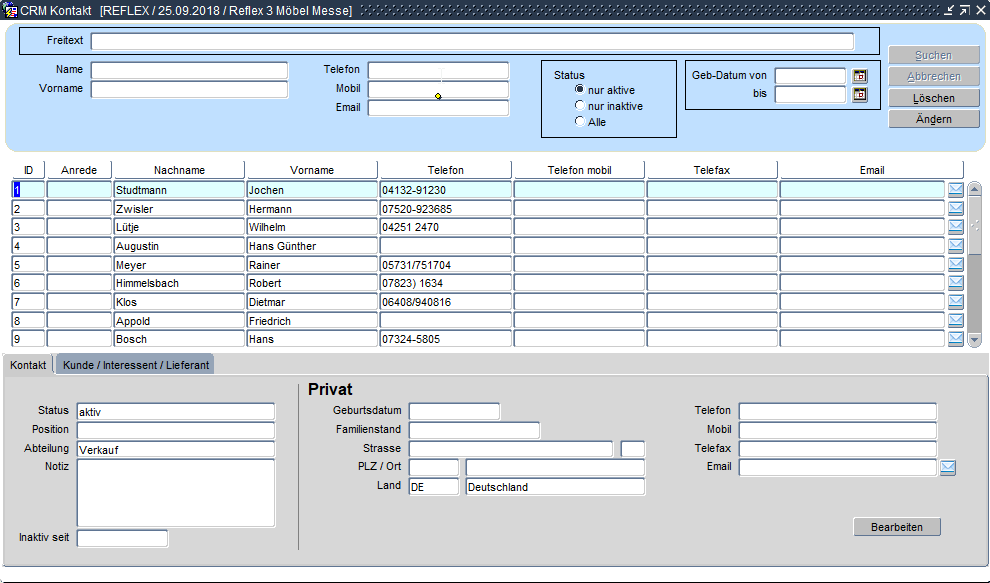Select the 'nur inaktive' status option

coord(580,105)
